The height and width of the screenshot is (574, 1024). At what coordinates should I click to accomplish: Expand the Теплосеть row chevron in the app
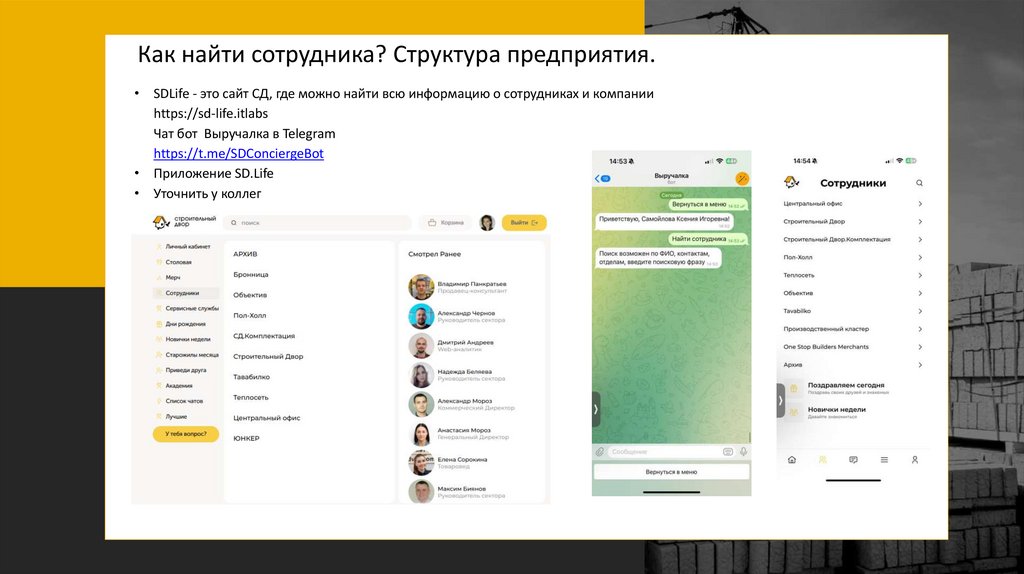coord(920,276)
